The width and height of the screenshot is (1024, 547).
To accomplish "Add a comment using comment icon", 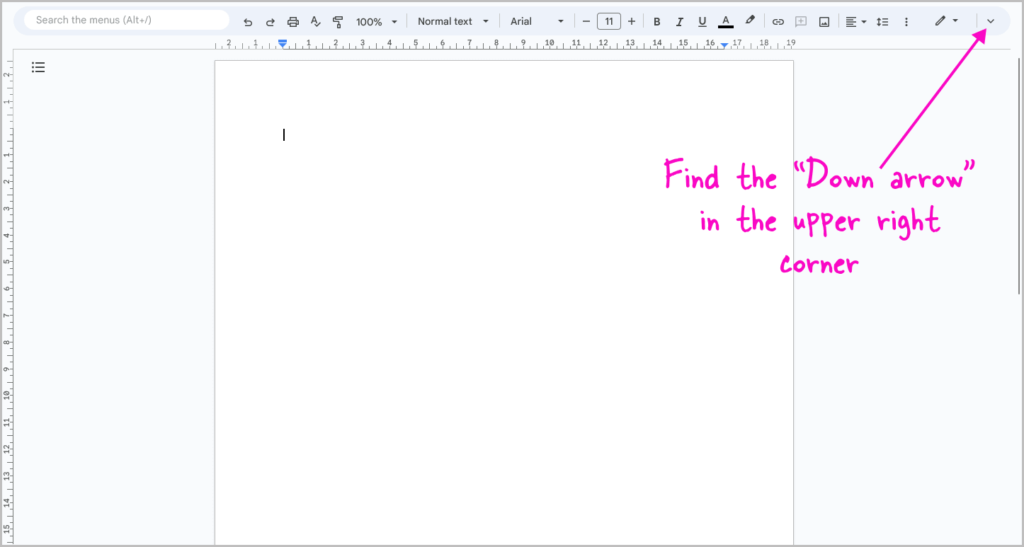I will click(x=801, y=22).
